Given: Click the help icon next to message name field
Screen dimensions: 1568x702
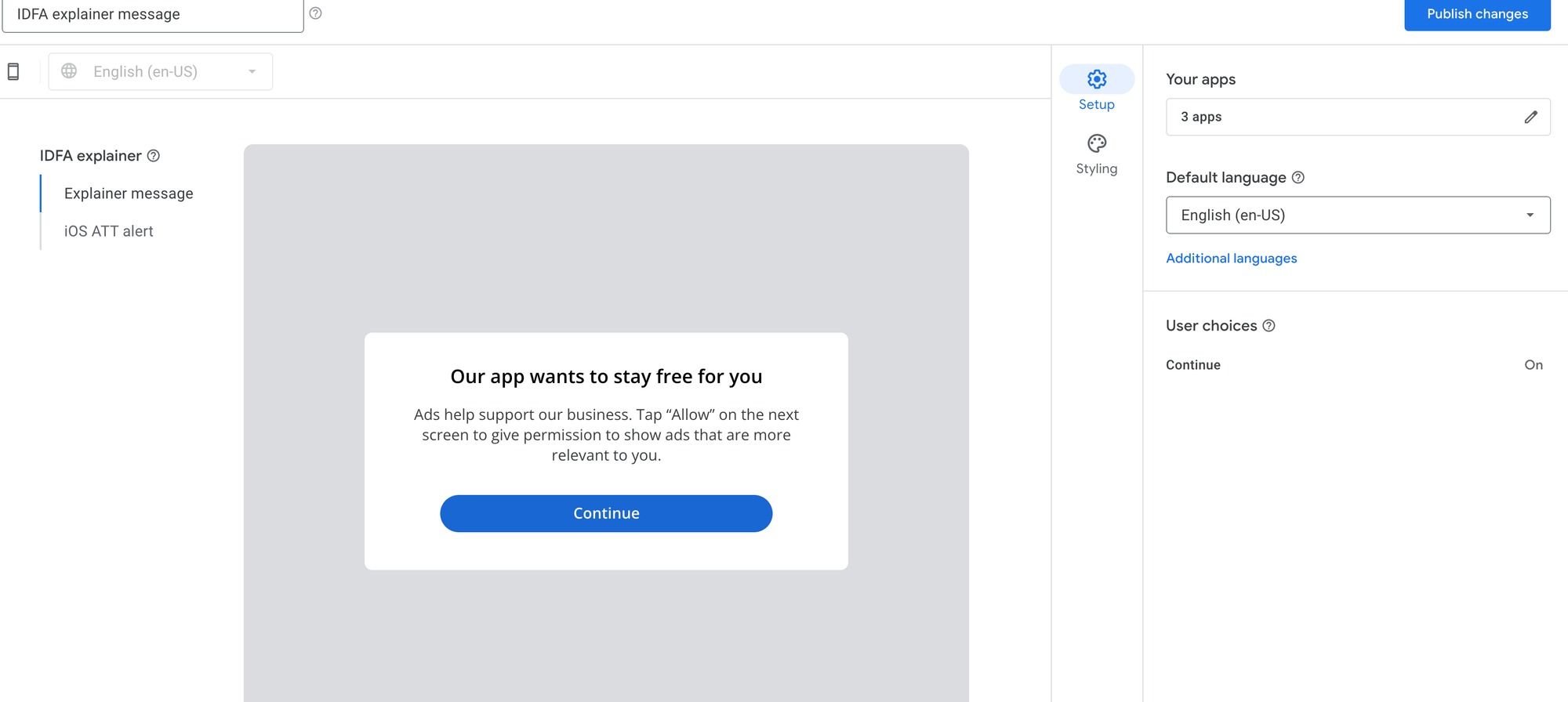Looking at the screenshot, I should tap(315, 13).
